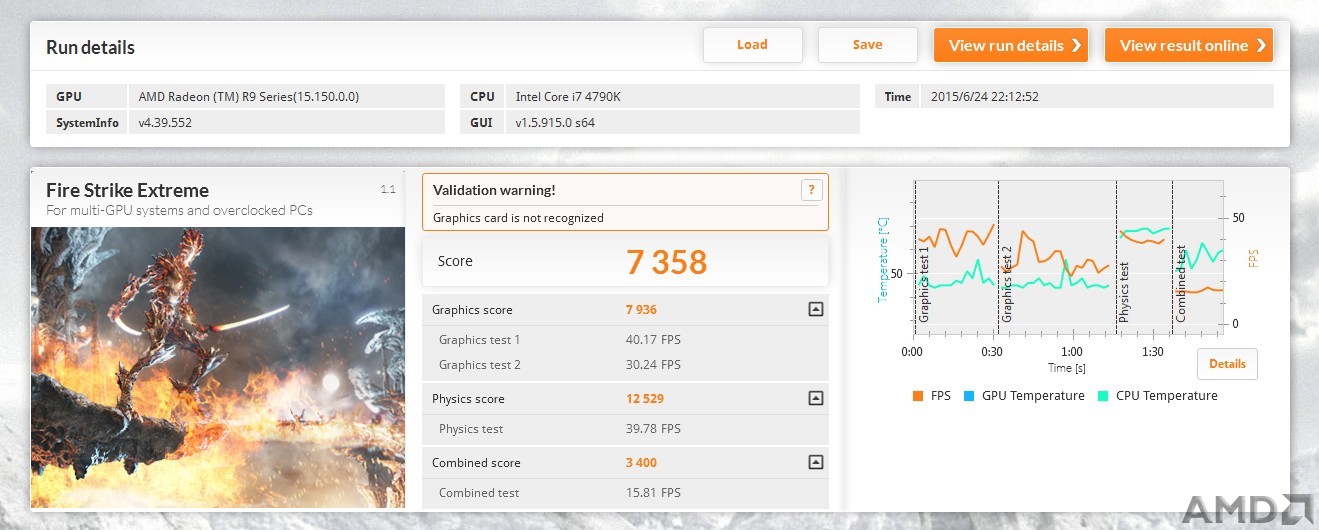This screenshot has height=530, width=1319.
Task: Select the overall score value 7 358
Action: point(666,262)
